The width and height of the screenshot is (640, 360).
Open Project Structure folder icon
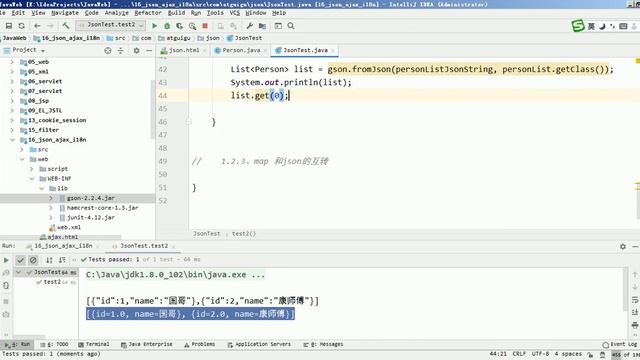pos(262,26)
